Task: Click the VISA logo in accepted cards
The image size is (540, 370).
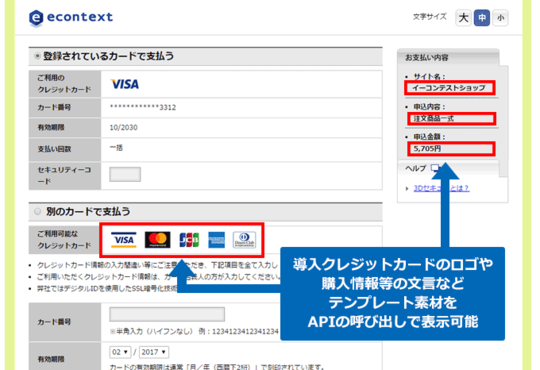Action: tap(124, 240)
